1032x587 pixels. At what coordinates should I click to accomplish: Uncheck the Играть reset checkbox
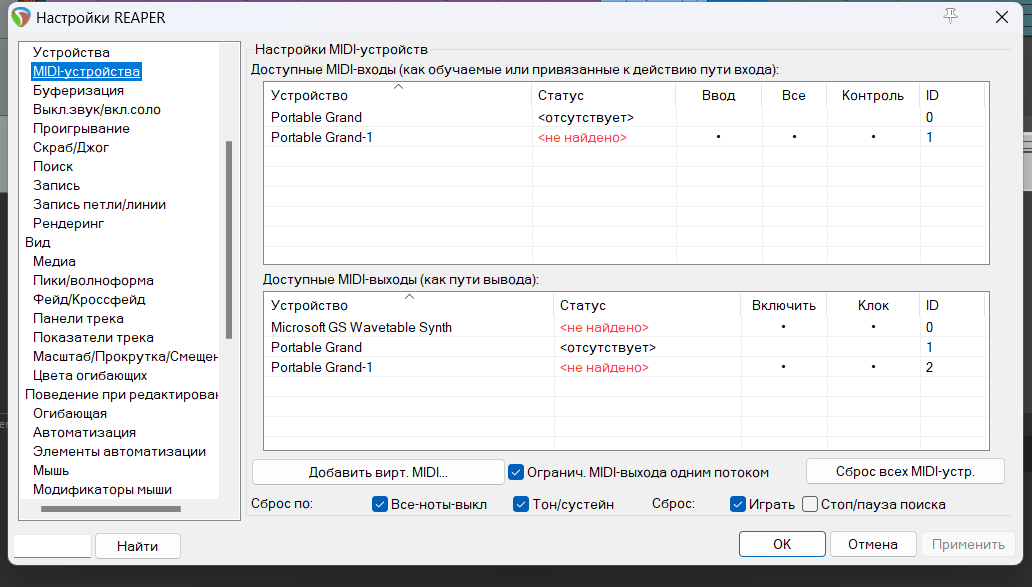[738, 504]
